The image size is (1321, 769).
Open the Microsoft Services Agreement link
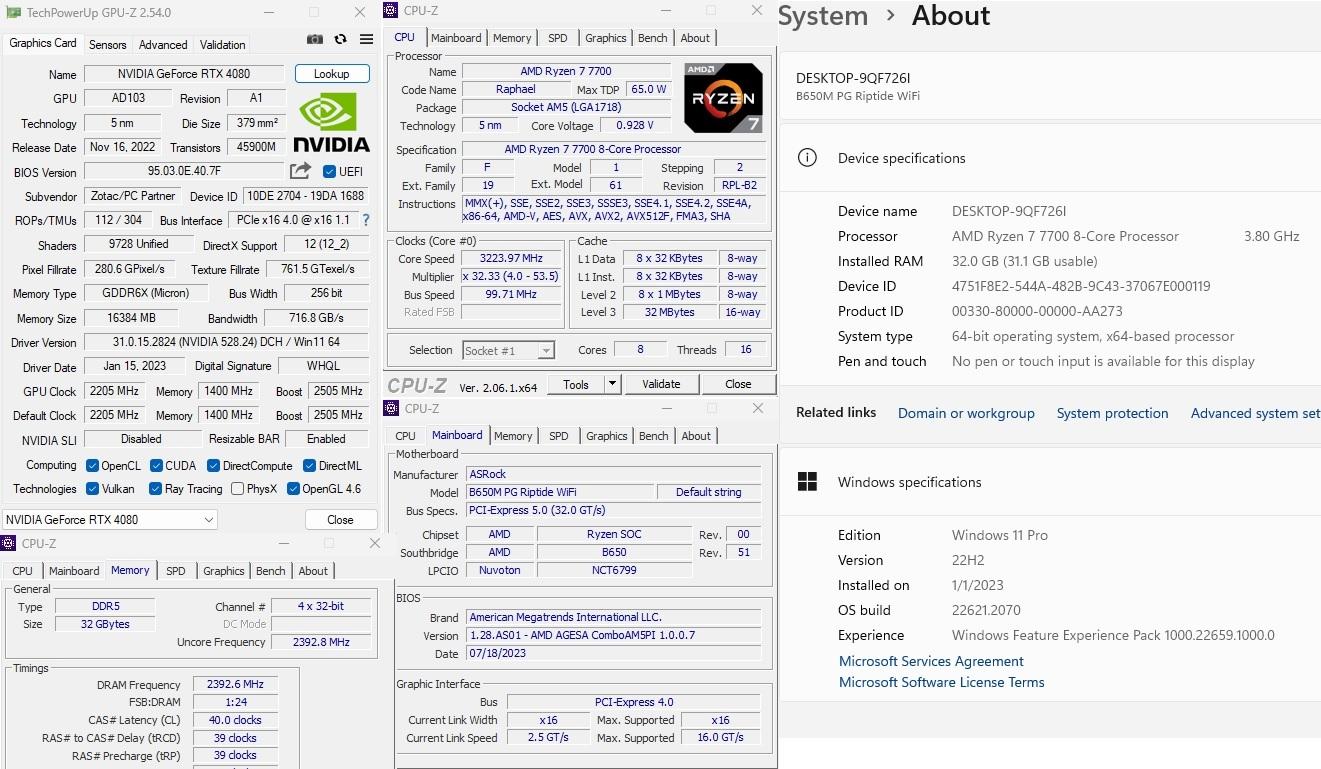pyautogui.click(x=931, y=661)
